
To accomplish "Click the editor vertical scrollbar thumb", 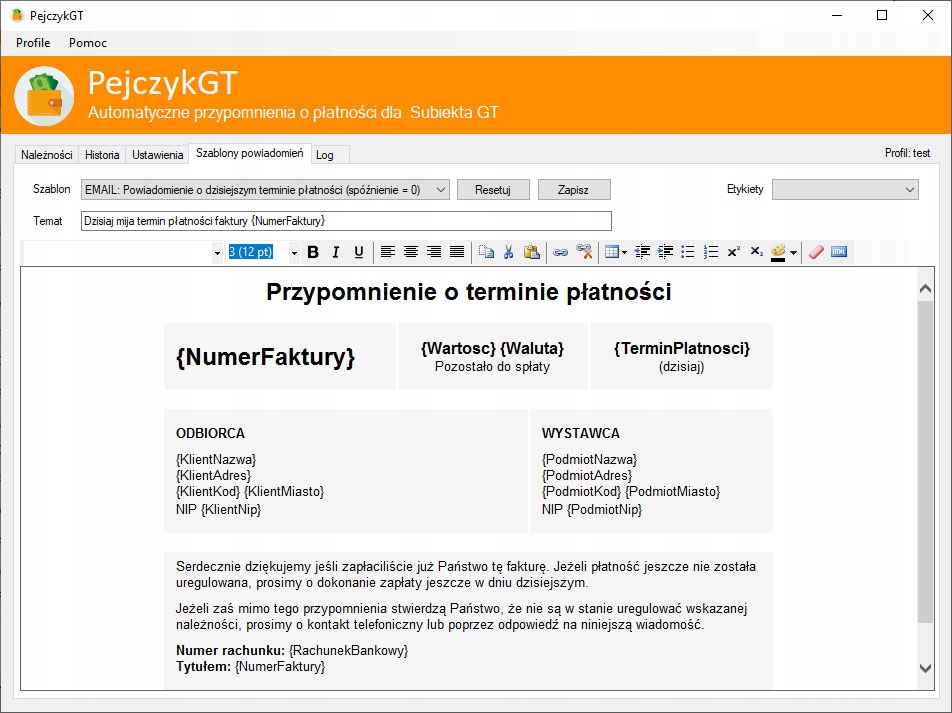I will tap(925, 462).
